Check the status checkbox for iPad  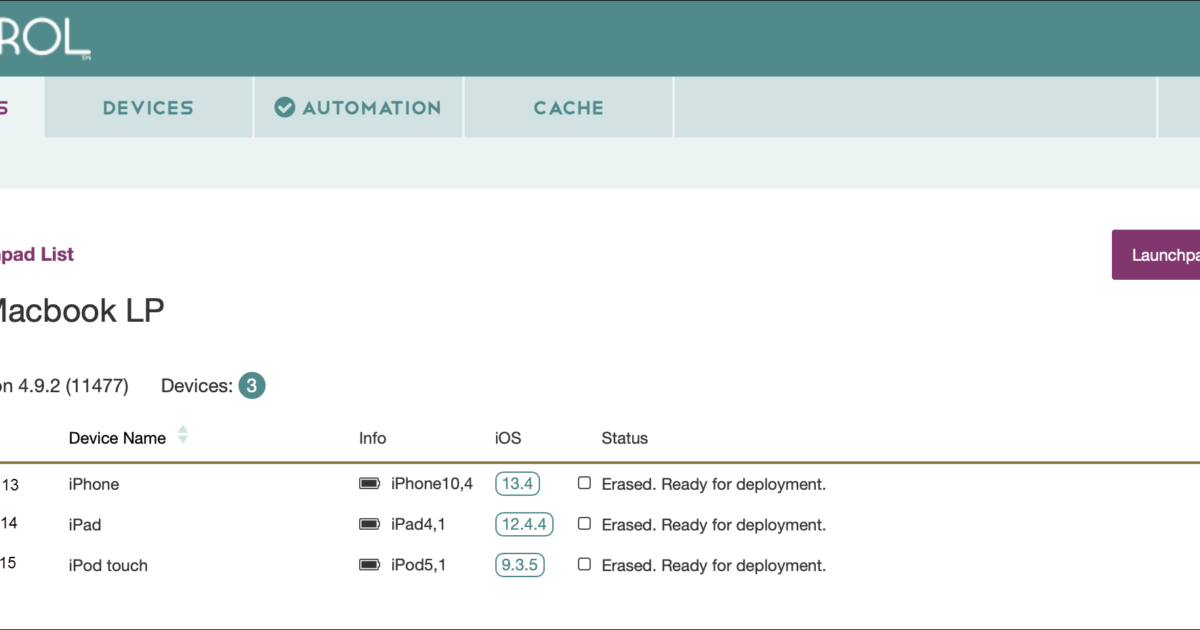[584, 524]
